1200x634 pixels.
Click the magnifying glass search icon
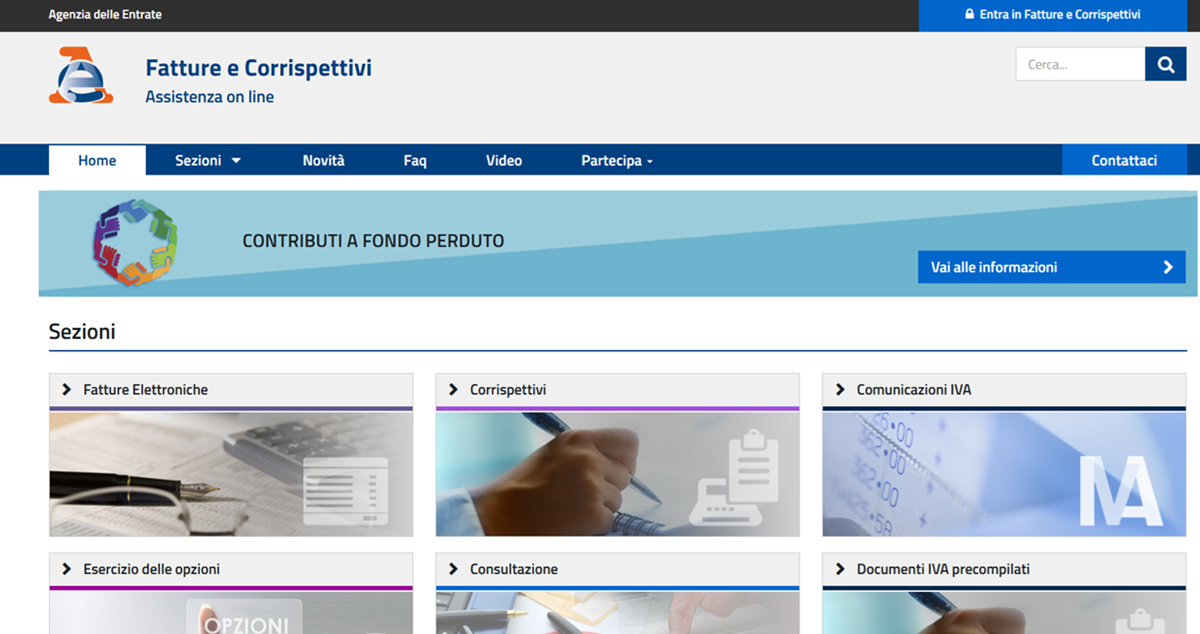coord(1165,64)
